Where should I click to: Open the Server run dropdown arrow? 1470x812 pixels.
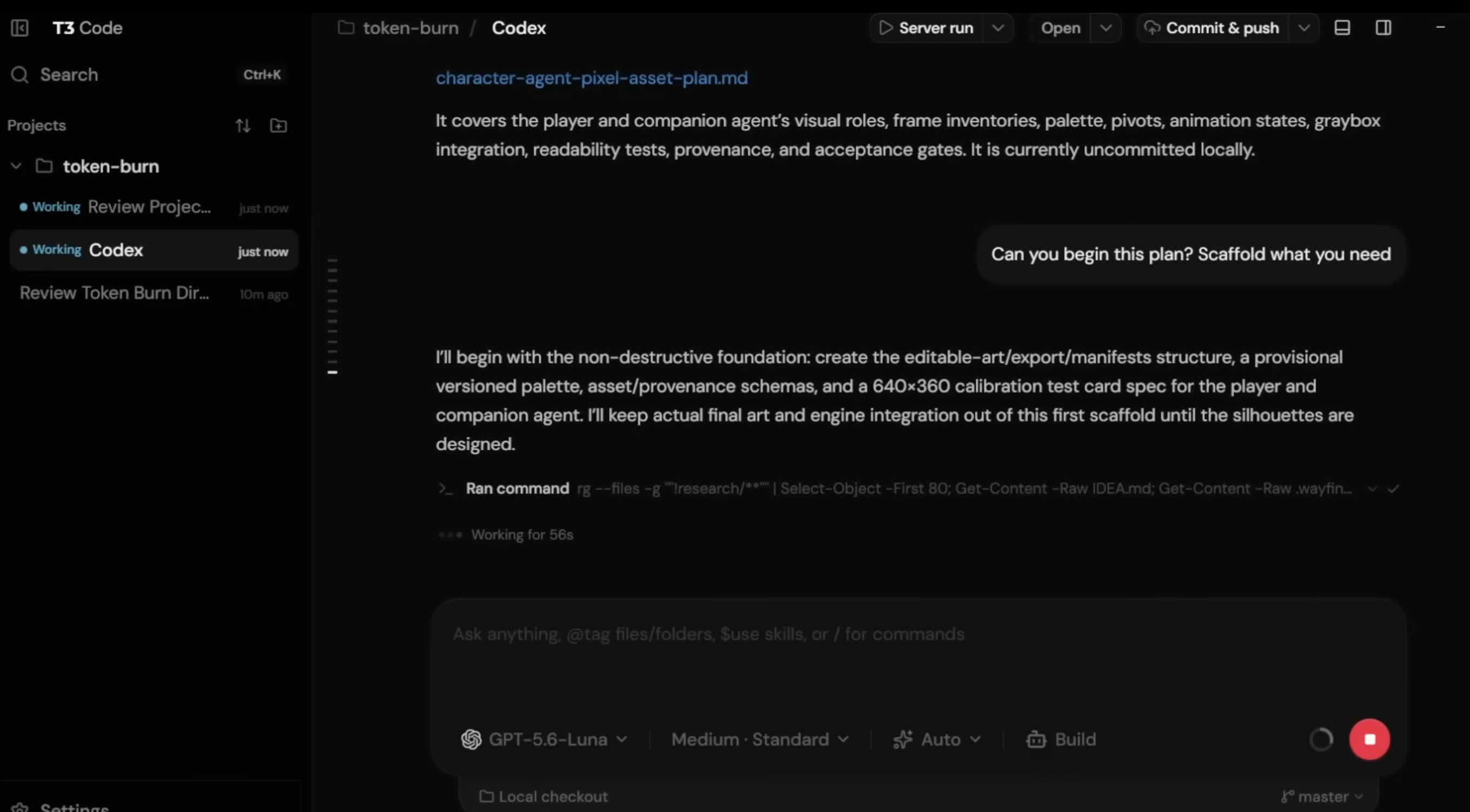tap(998, 28)
